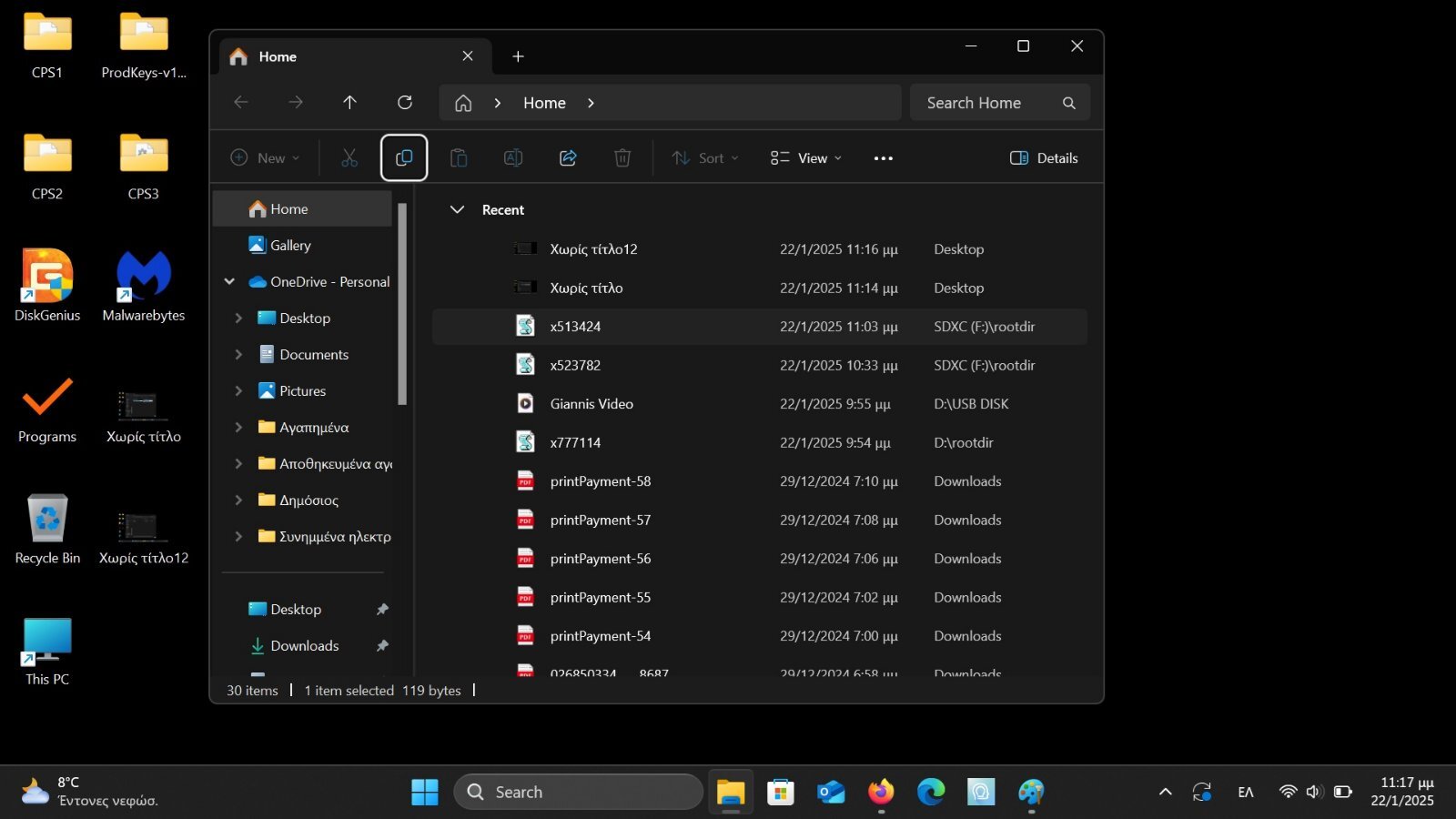
Task: Click the Share icon in toolbar
Action: [x=568, y=158]
